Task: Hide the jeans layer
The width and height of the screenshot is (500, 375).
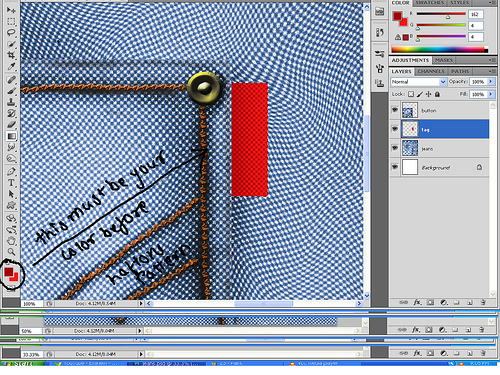Action: (395, 148)
